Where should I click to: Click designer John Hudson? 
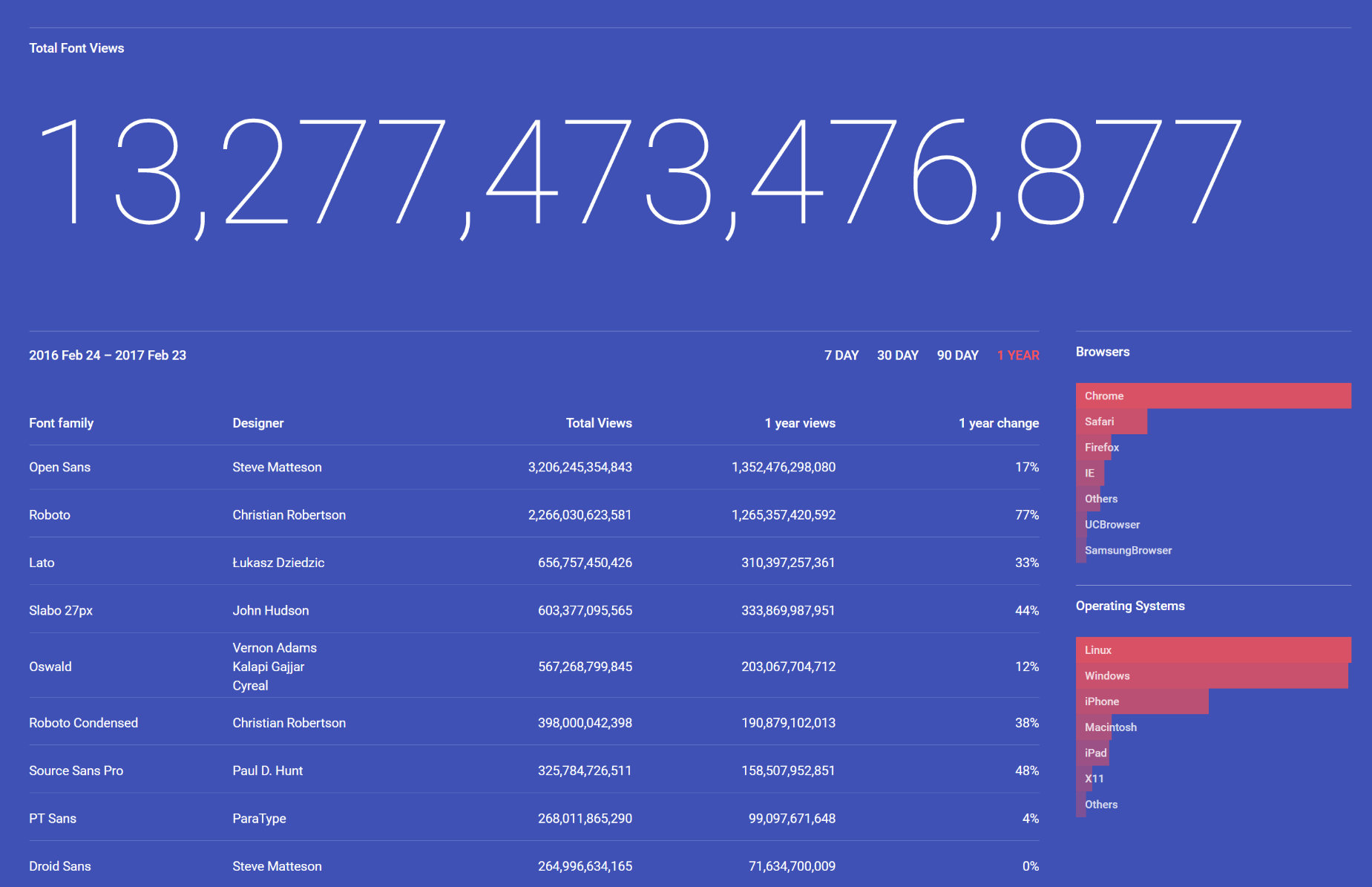point(271,611)
